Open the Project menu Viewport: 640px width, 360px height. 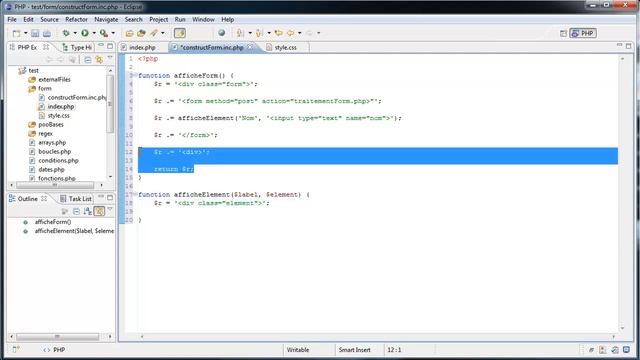coord(158,20)
